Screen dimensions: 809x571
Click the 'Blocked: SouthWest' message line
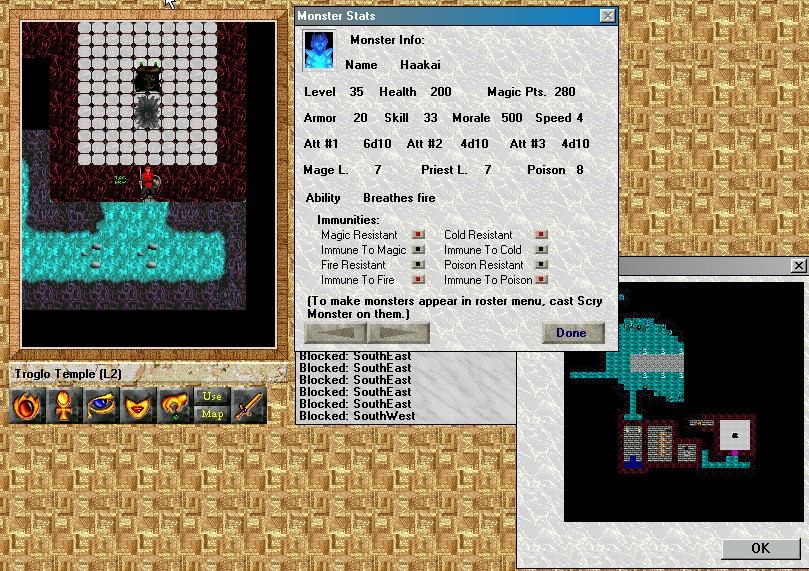click(357, 416)
